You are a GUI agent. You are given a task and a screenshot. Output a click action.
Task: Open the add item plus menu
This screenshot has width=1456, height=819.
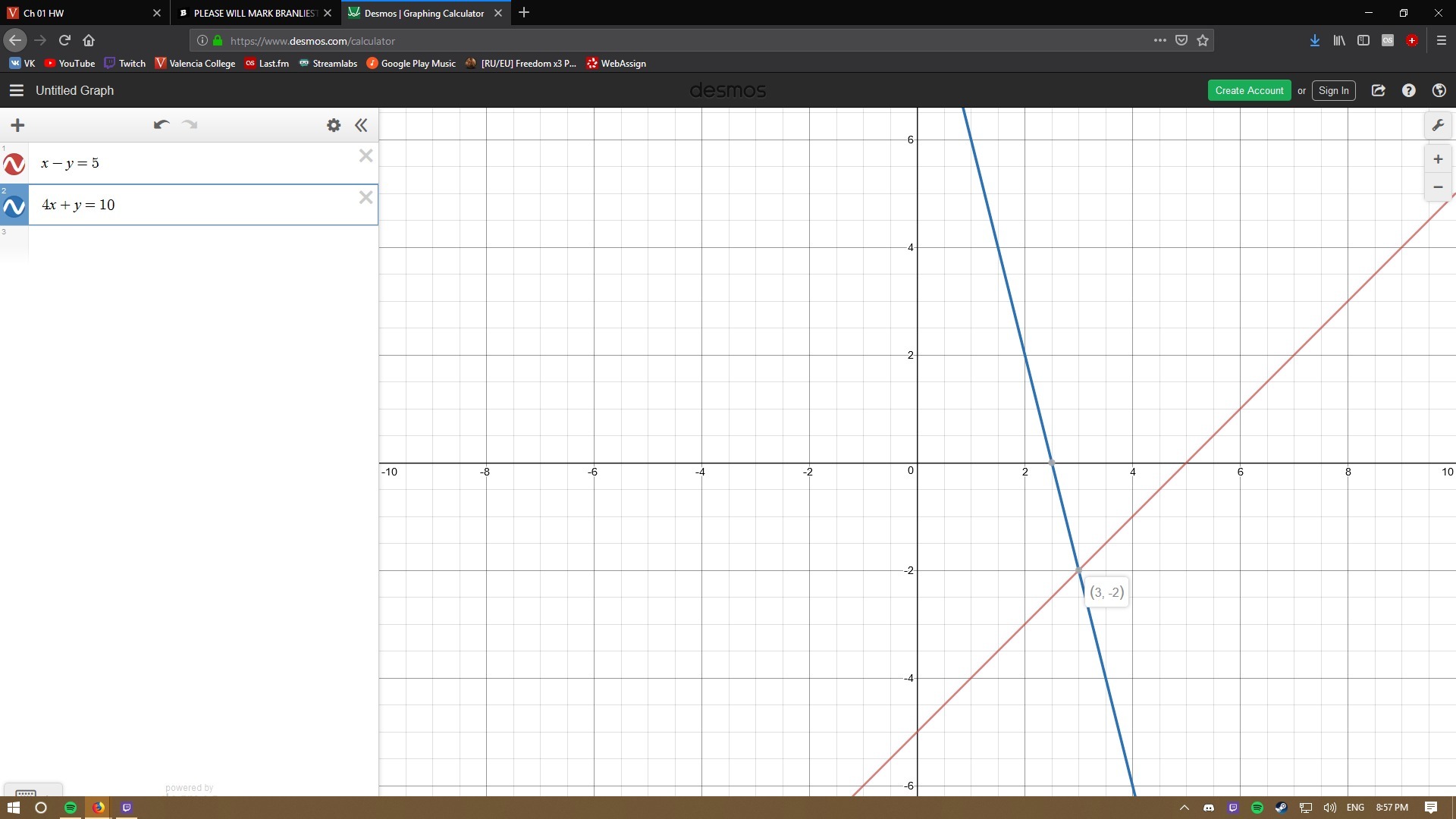[17, 125]
